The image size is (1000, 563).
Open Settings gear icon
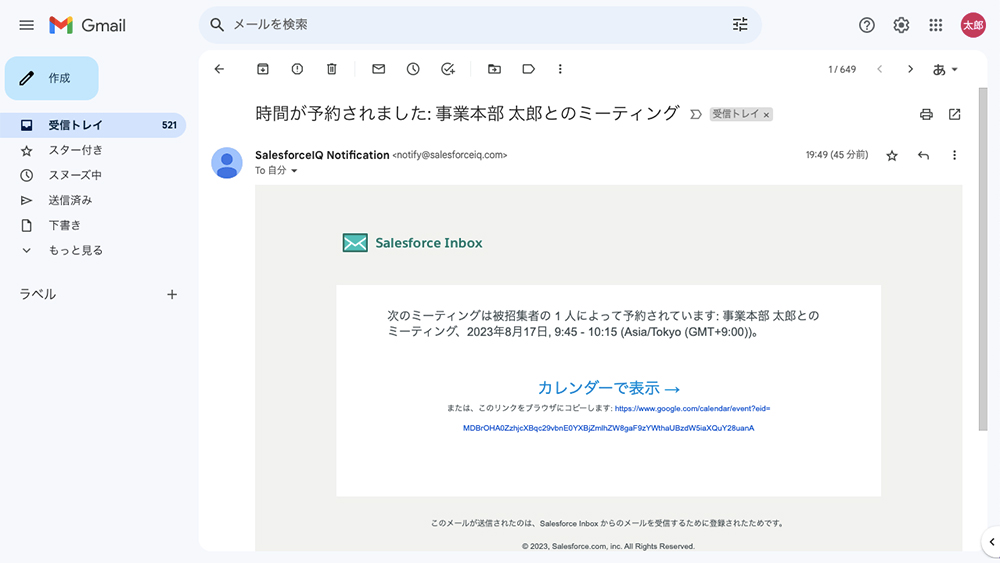pyautogui.click(x=901, y=25)
